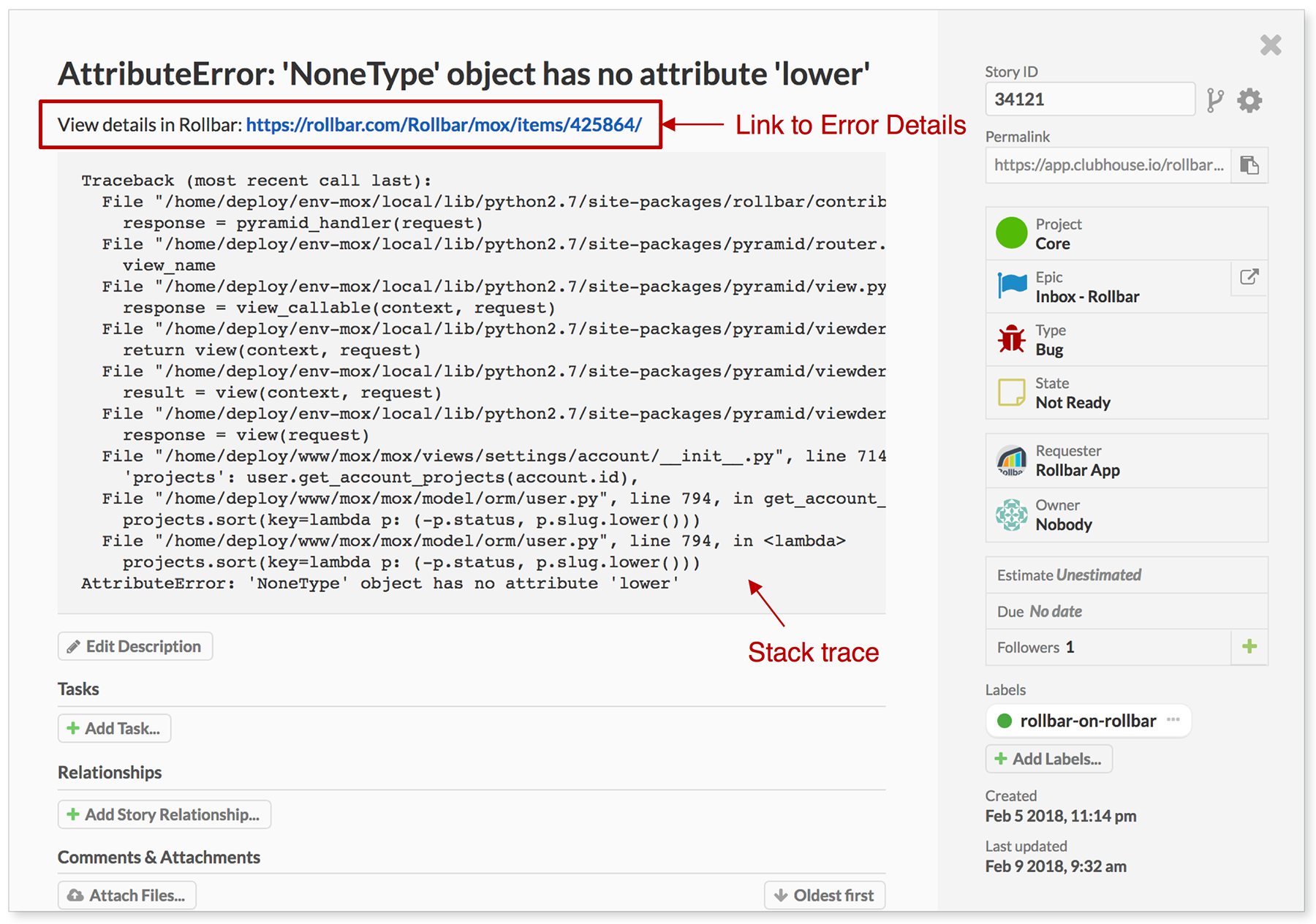This screenshot has height=924, width=1316.
Task: Click the Rollbar App requester avatar
Action: [1012, 461]
